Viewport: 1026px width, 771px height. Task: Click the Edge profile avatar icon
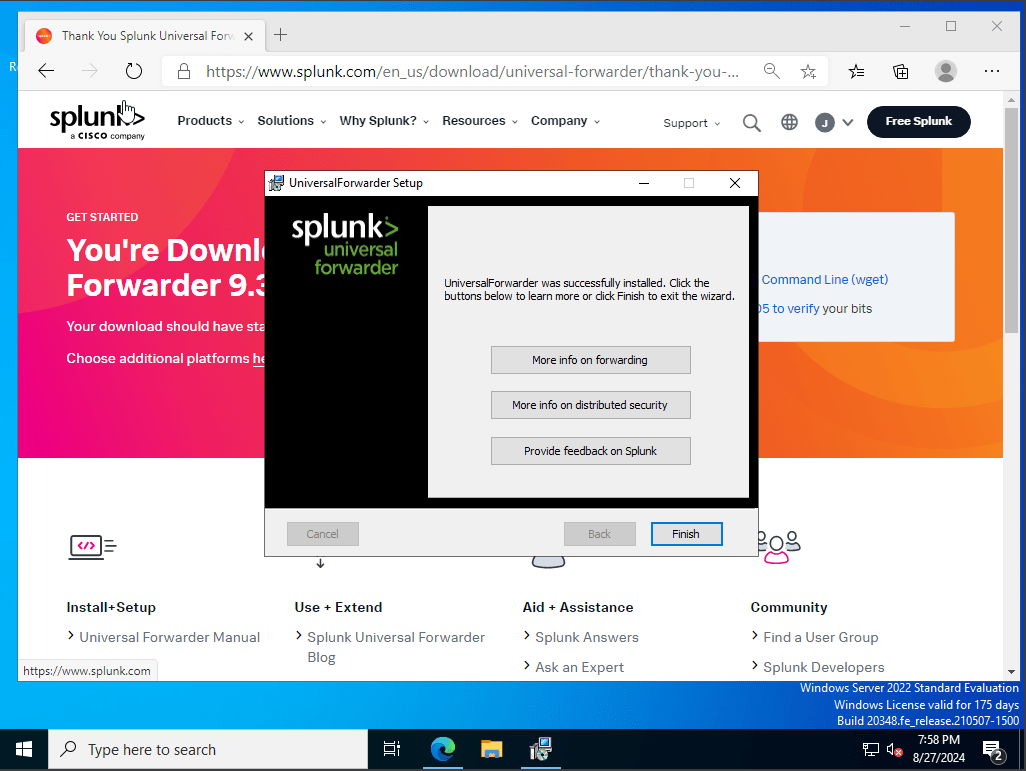coord(946,71)
